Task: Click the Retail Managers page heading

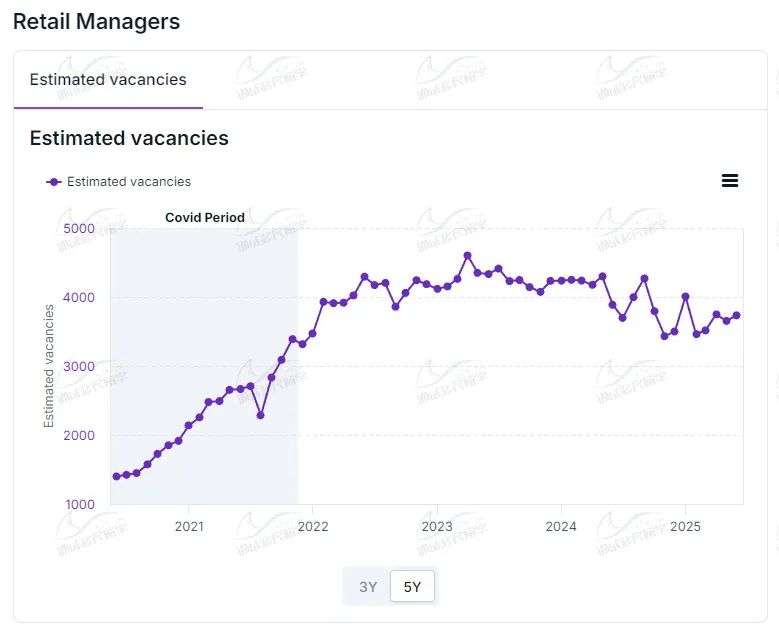Action: 96,21
